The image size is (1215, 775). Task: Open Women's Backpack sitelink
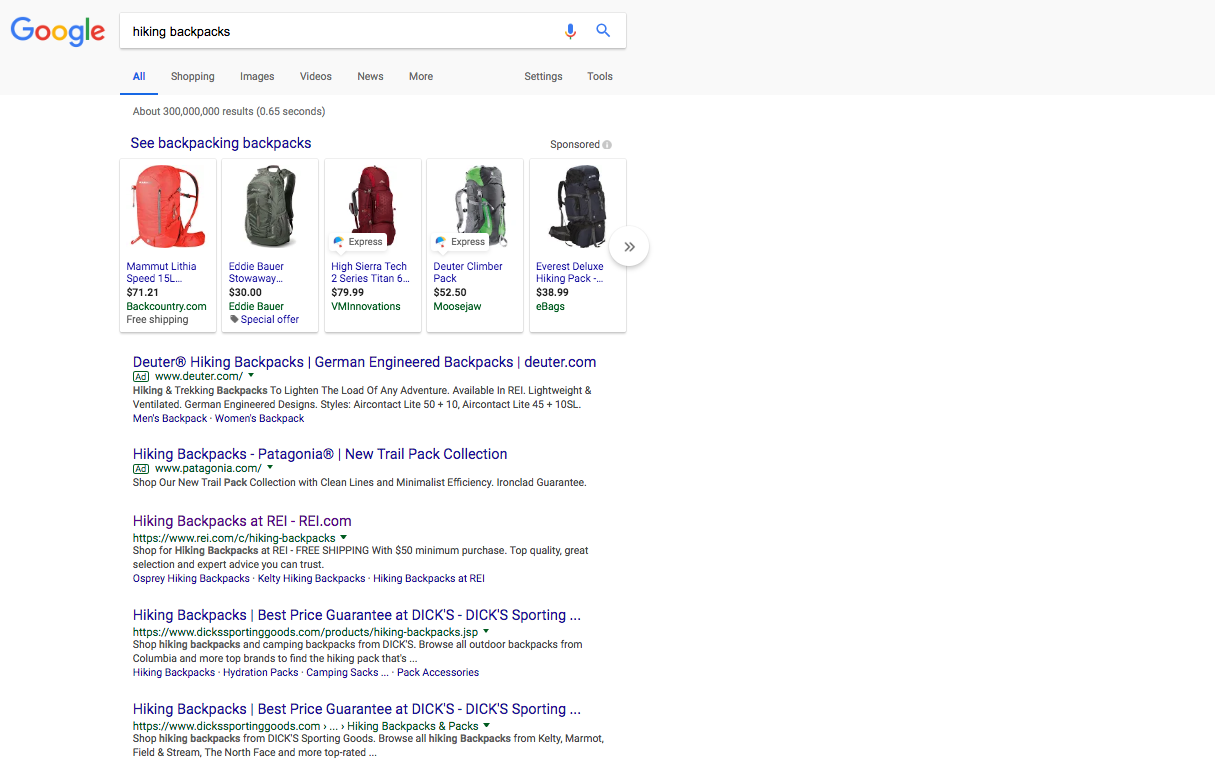pos(259,418)
